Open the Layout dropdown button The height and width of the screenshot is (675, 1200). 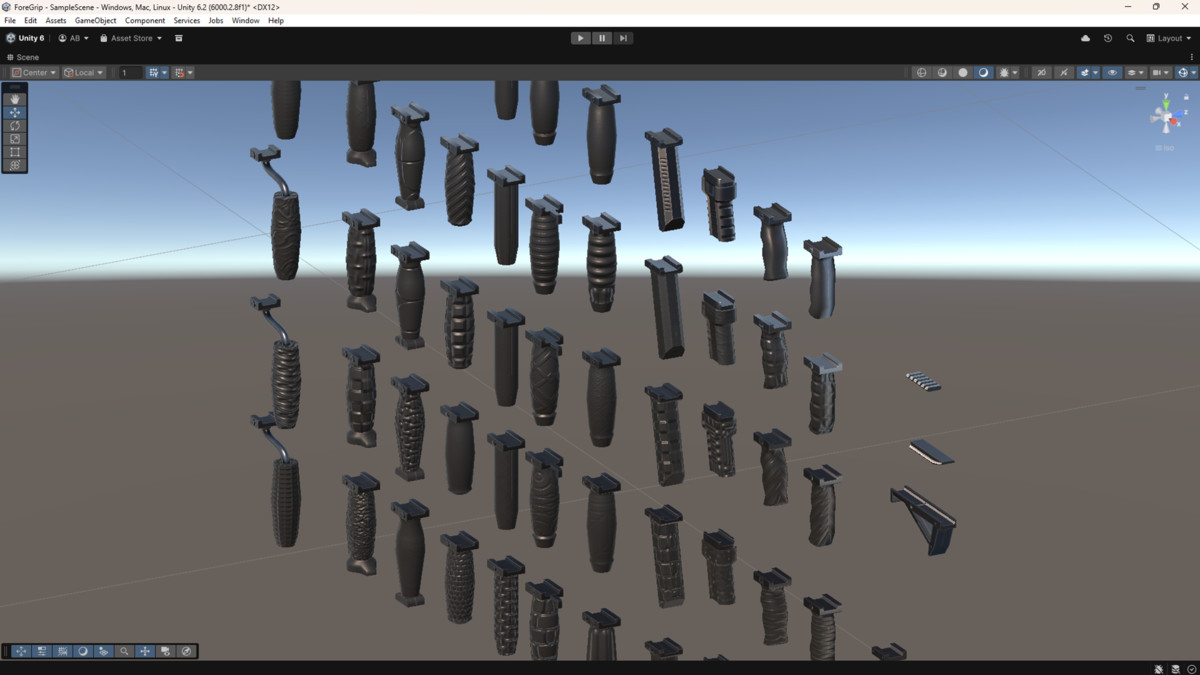[x=1168, y=38]
